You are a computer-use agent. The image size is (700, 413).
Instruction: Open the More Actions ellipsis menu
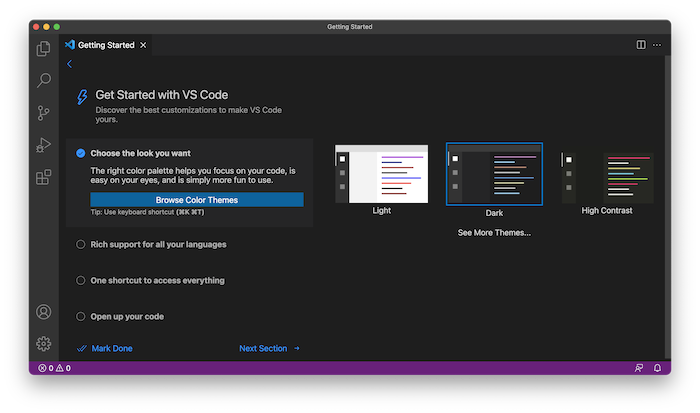[x=657, y=45]
